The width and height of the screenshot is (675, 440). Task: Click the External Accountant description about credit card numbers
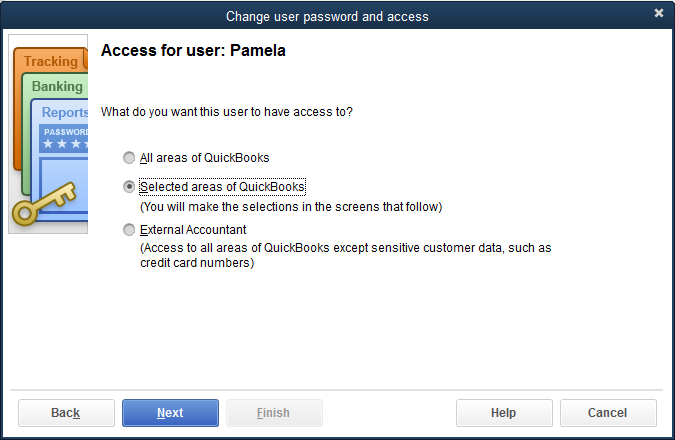pyautogui.click(x=346, y=255)
